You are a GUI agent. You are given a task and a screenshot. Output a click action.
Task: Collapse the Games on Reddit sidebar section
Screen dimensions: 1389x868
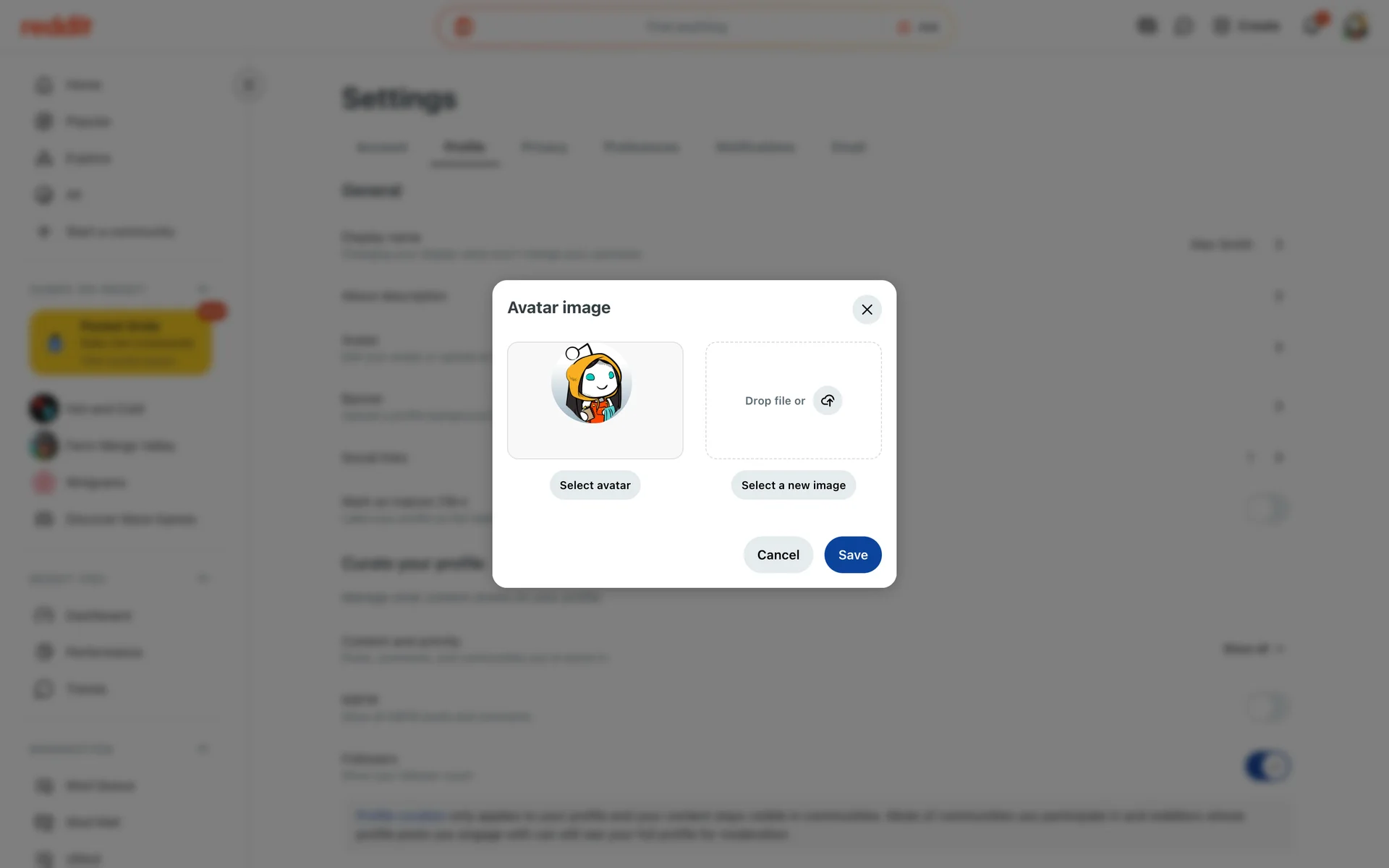pos(203,289)
